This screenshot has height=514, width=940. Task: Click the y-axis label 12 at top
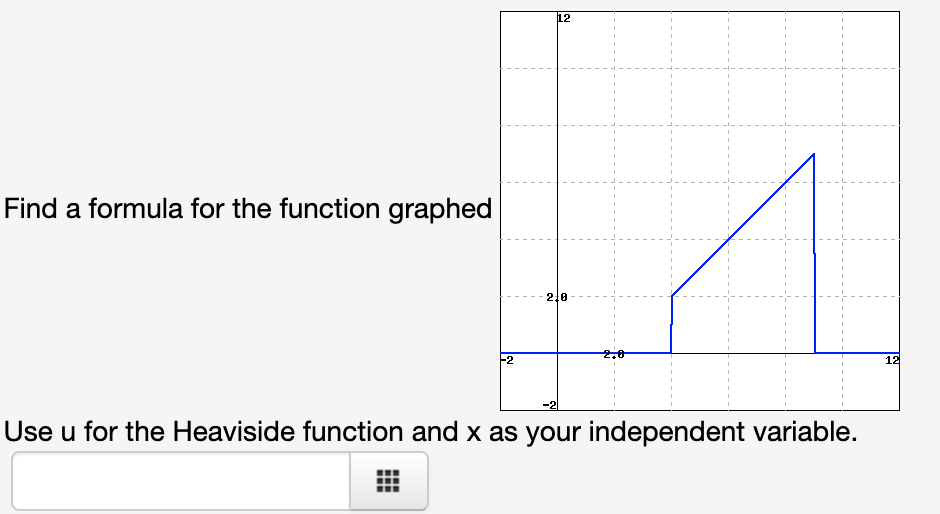pos(564,18)
